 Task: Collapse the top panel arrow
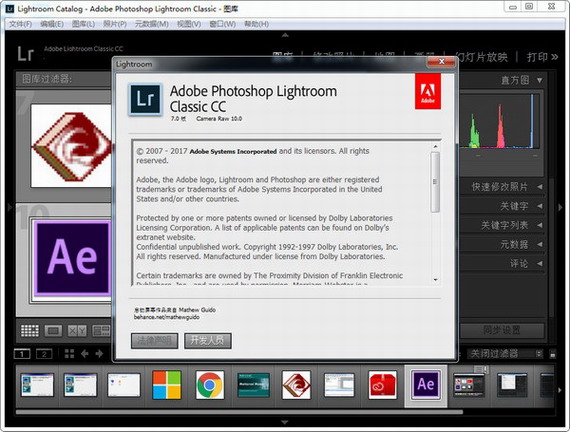coord(285,35)
